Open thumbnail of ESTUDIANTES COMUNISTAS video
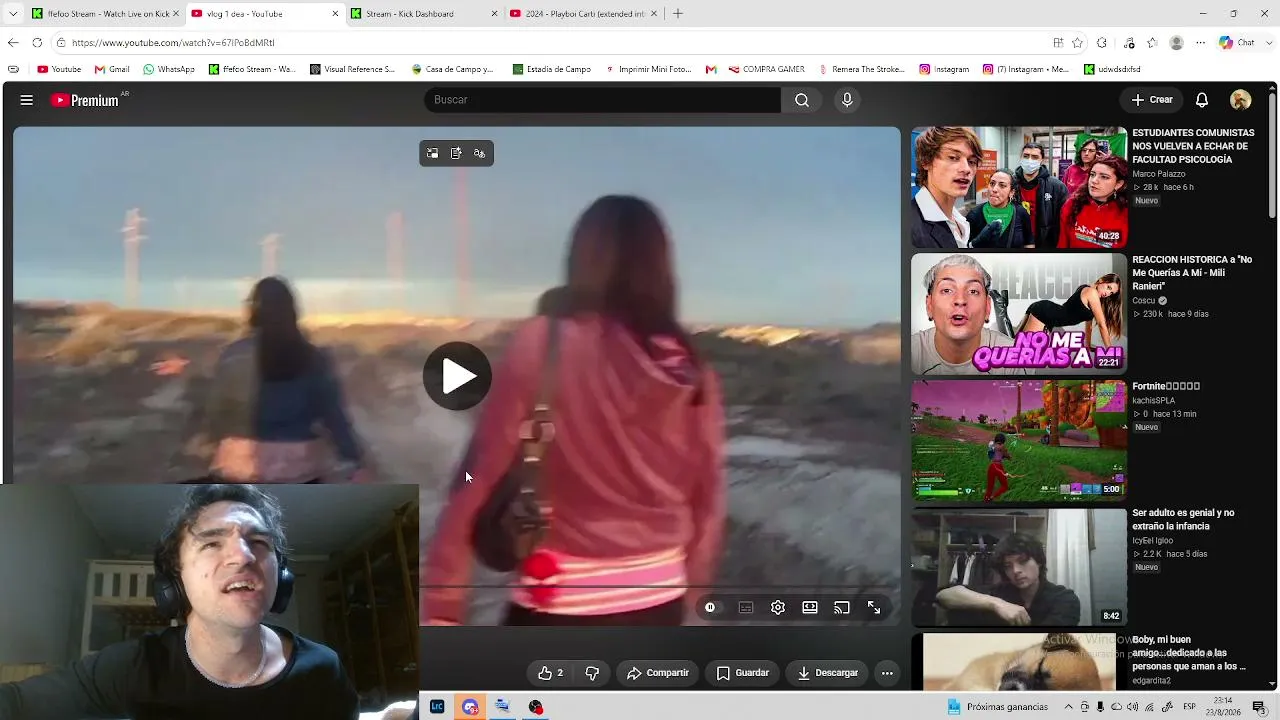1280x720 pixels. [x=1019, y=187]
